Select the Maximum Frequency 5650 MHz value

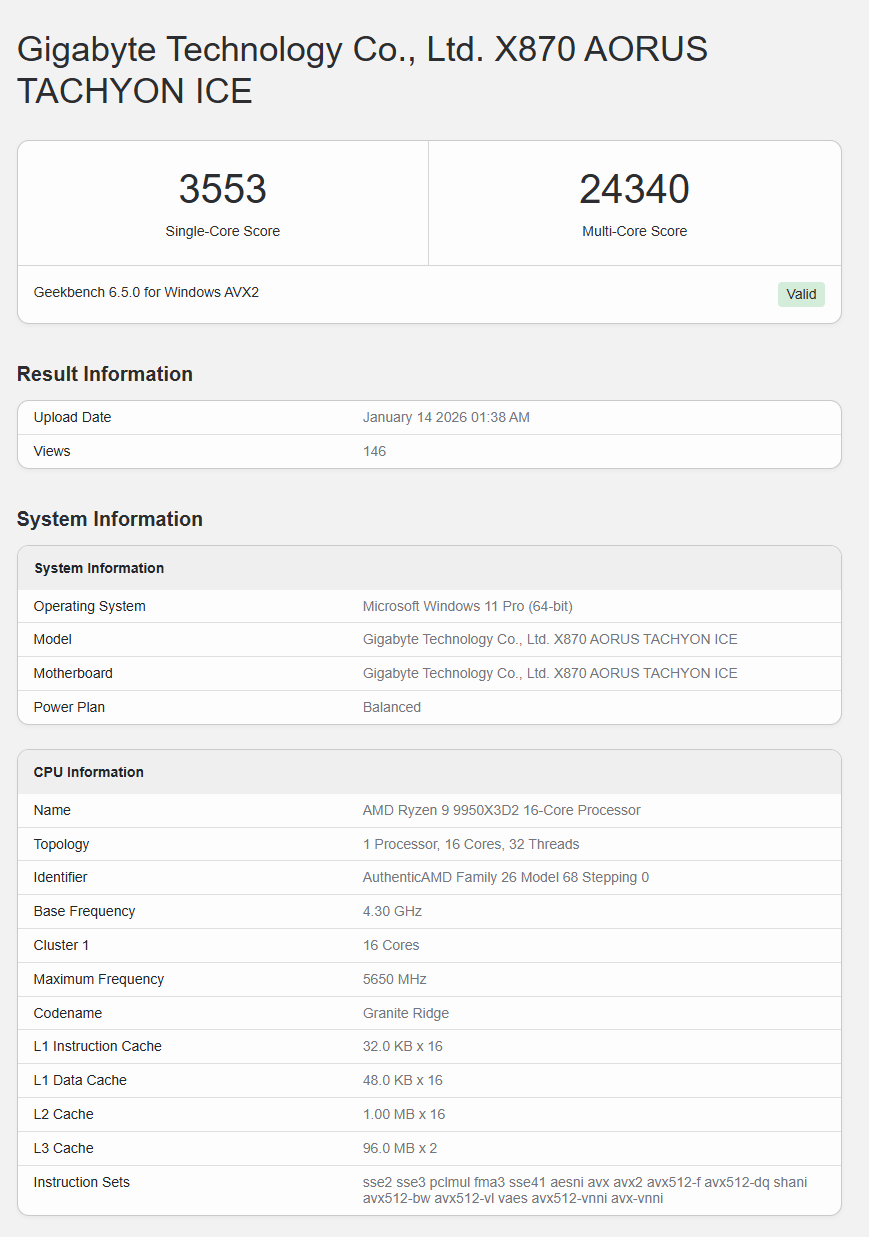click(x=394, y=979)
